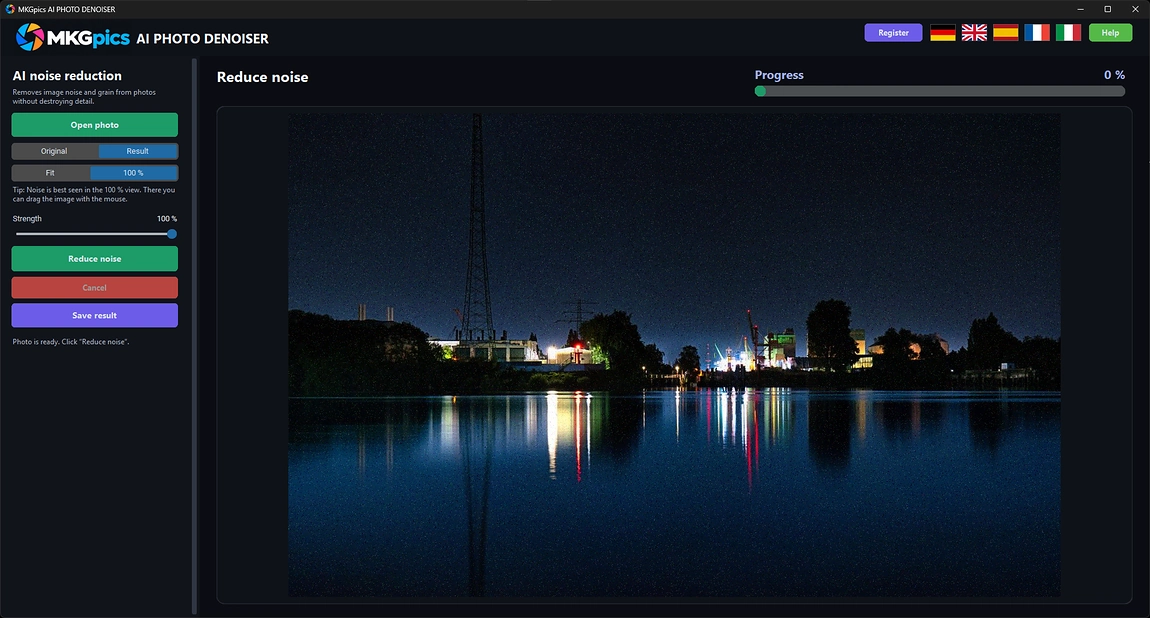This screenshot has height=618, width=1150.
Task: Select the Spanish flag language
Action: pyautogui.click(x=1006, y=32)
